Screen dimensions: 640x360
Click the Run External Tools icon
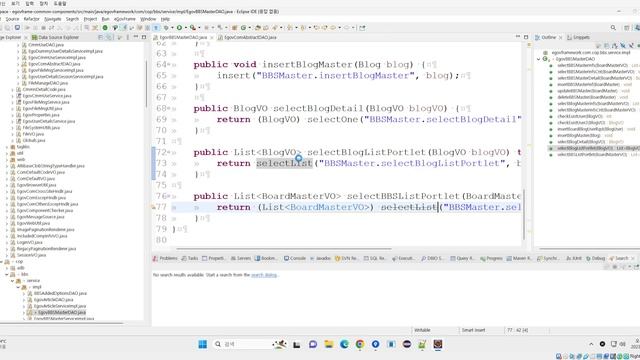(x=192, y=28)
